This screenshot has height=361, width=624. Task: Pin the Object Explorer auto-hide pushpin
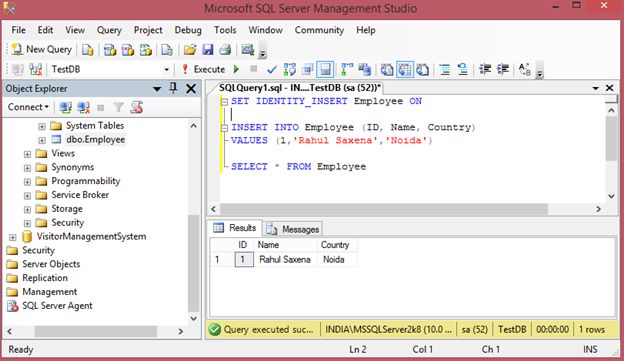point(174,88)
